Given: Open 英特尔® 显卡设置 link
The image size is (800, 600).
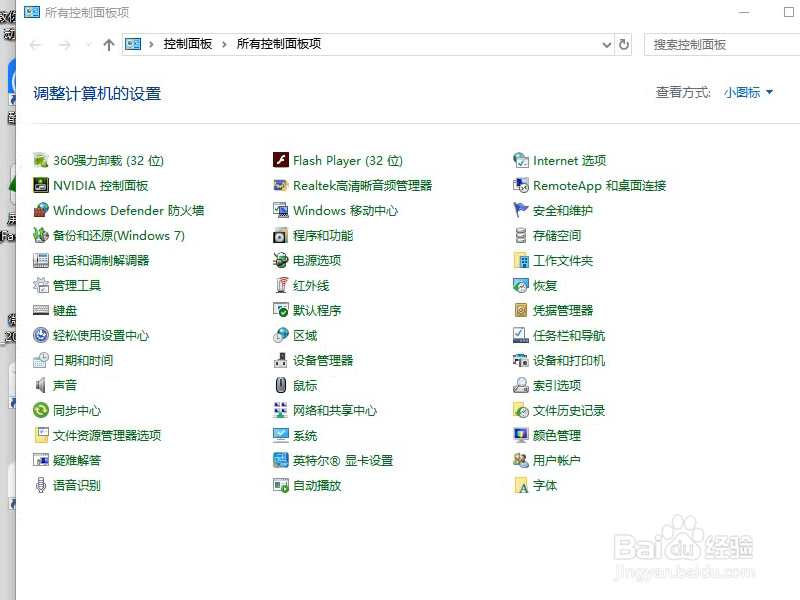Looking at the screenshot, I should pyautogui.click(x=343, y=460).
